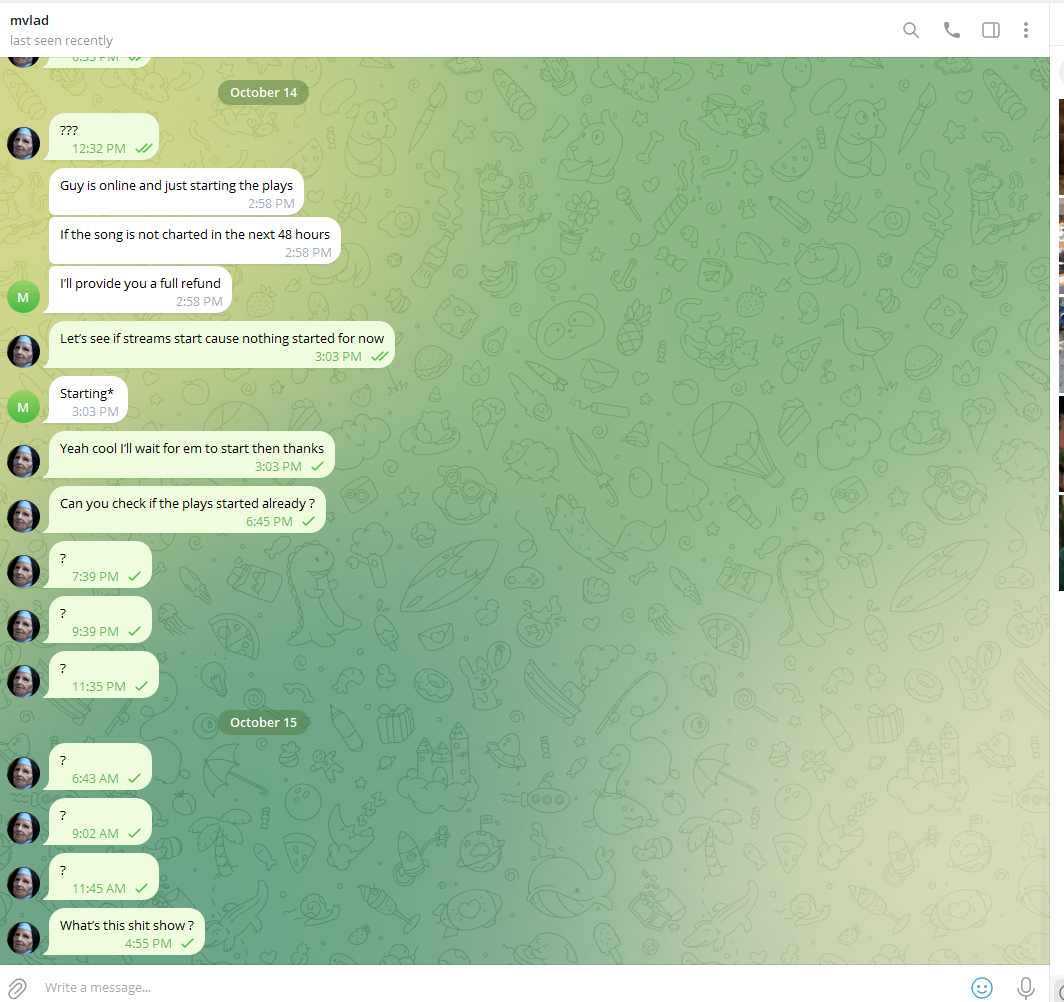The width and height of the screenshot is (1064, 1002).
Task: Click the avatar beside the 9:39 PM message
Action: [x=23, y=626]
